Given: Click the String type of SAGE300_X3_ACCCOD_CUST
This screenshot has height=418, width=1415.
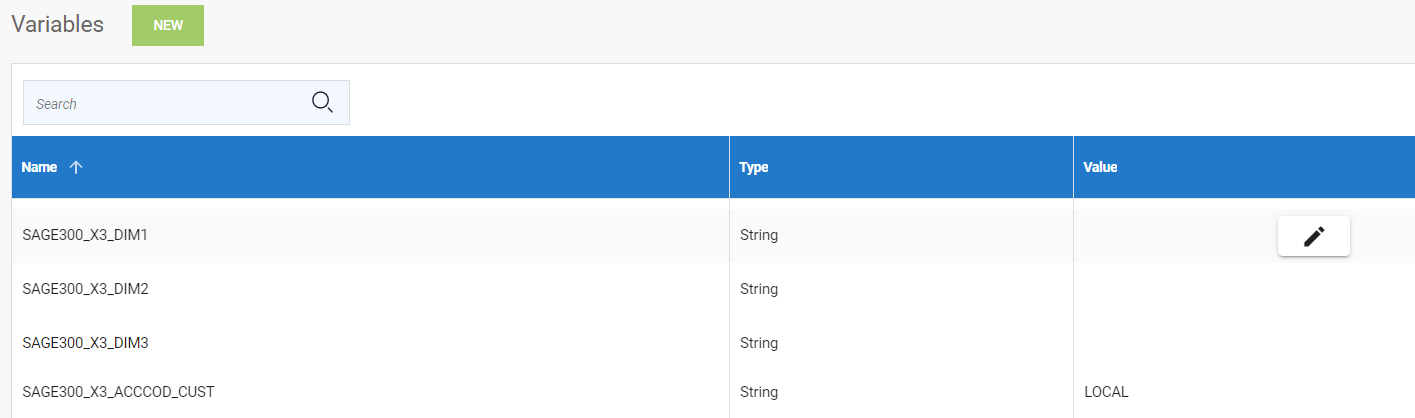Looking at the screenshot, I should (759, 392).
